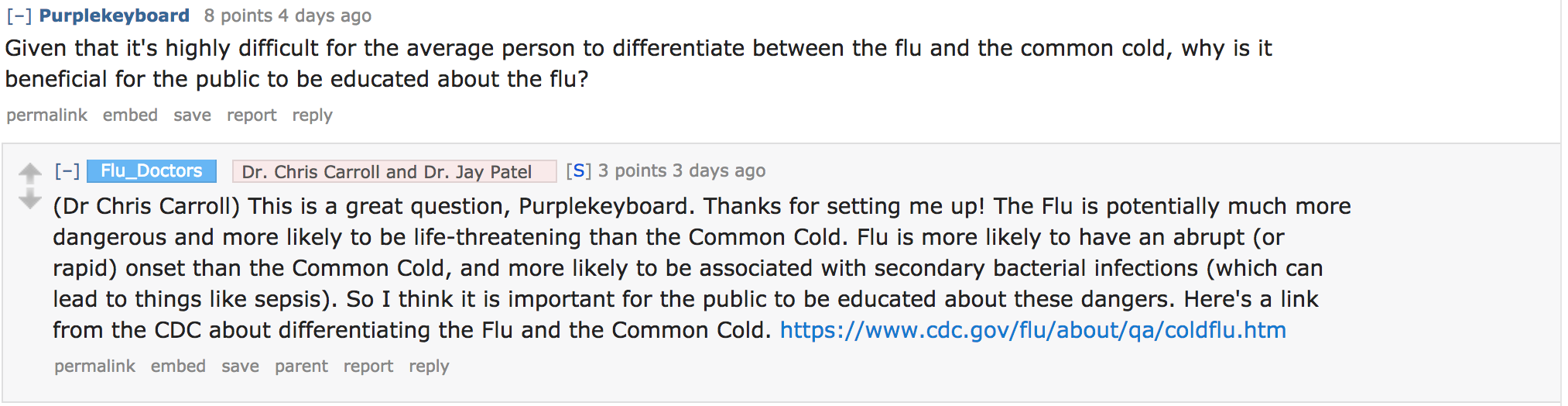Click the submitter [S] tag
Image resolution: width=1568 pixels, height=406 pixels.
pyautogui.click(x=578, y=170)
